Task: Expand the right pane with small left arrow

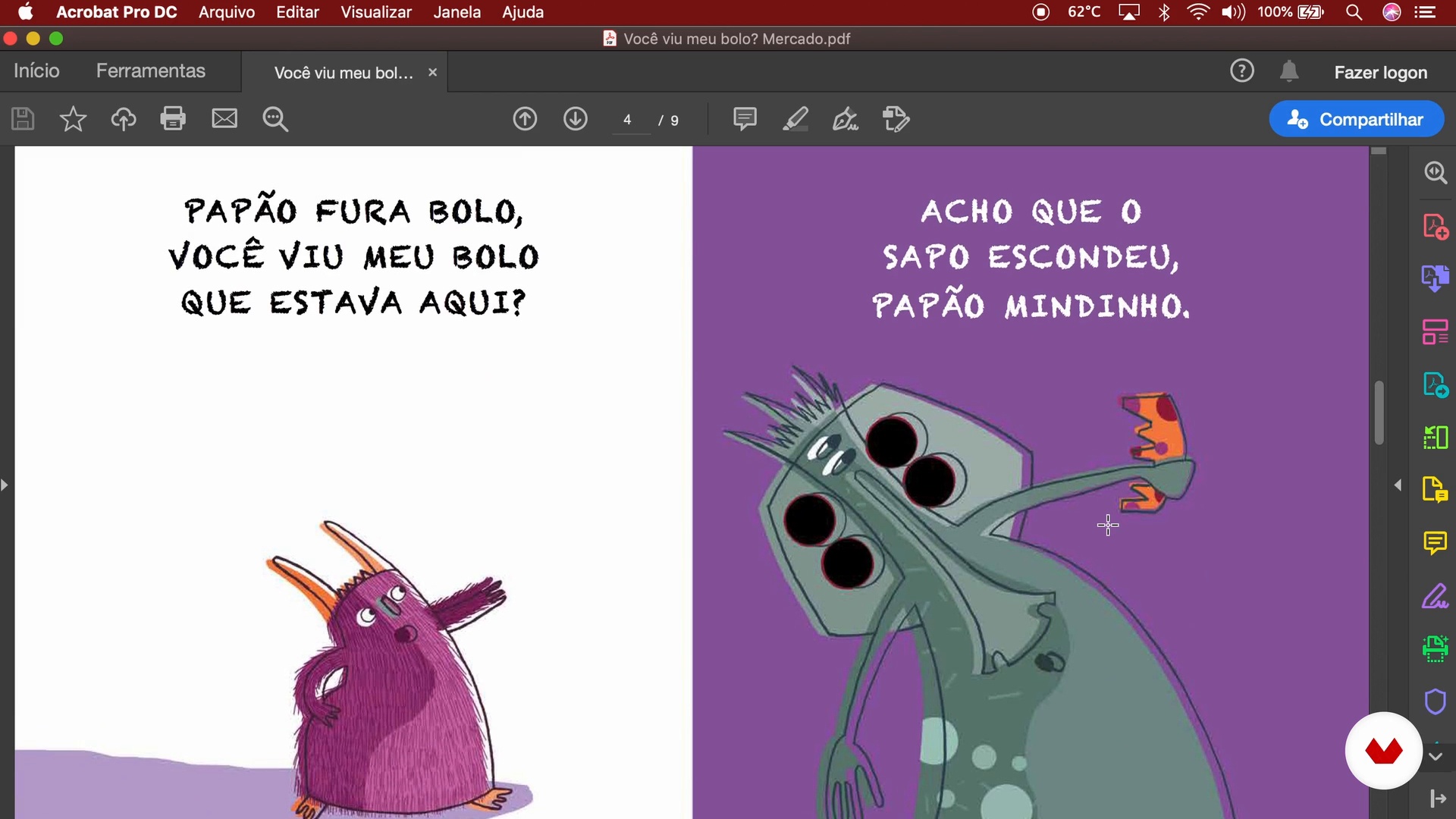Action: [1398, 485]
